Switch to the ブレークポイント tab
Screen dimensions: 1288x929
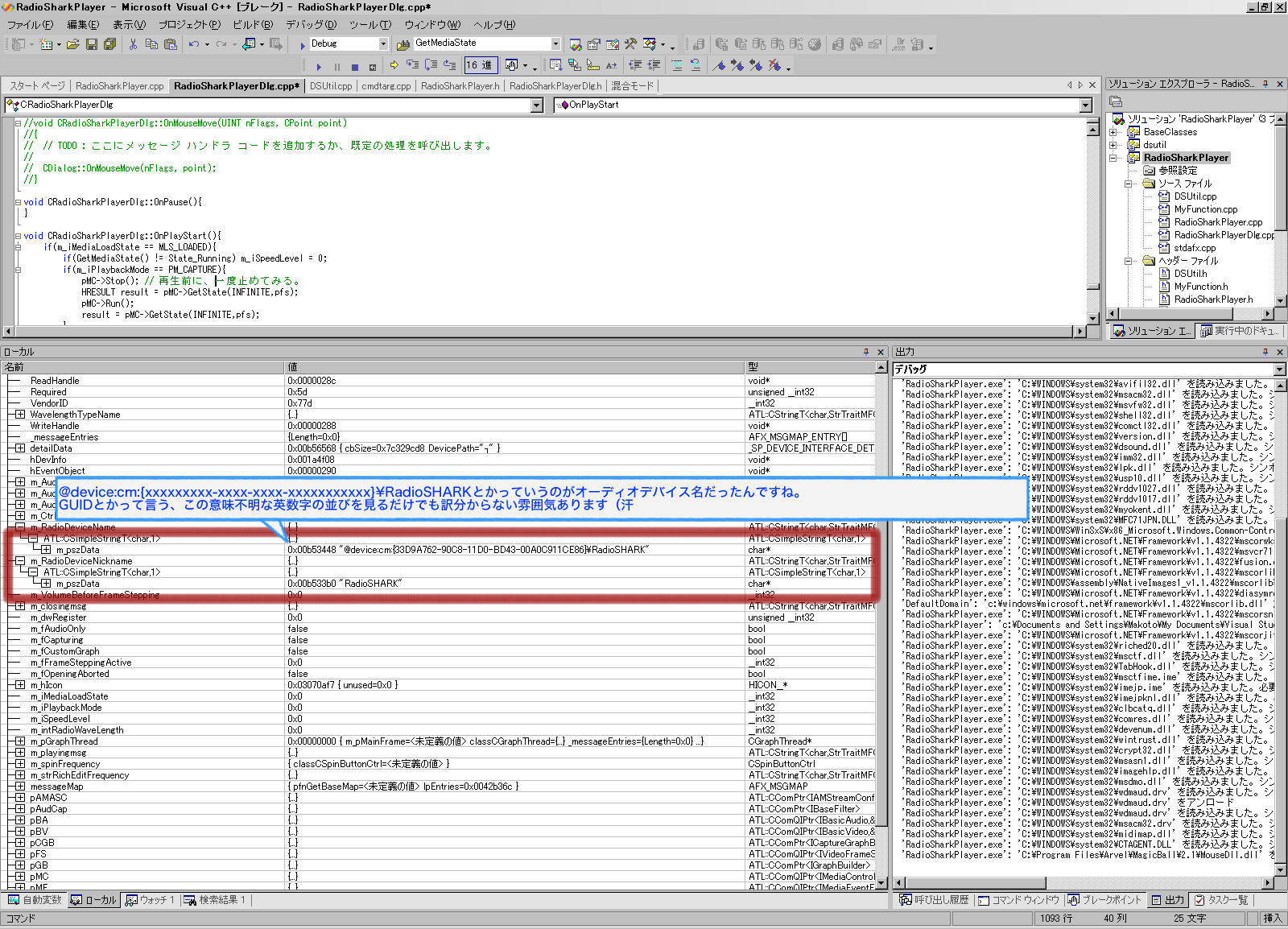click(x=1104, y=900)
